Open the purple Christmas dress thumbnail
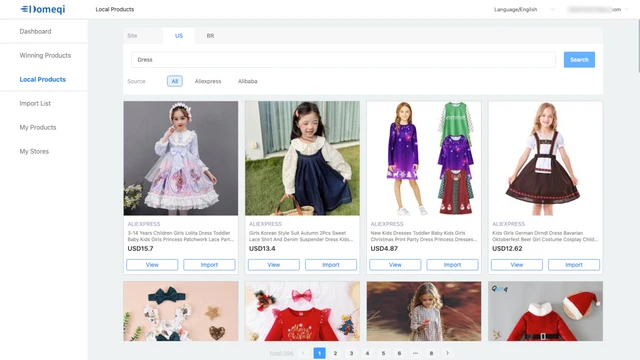 pos(424,158)
